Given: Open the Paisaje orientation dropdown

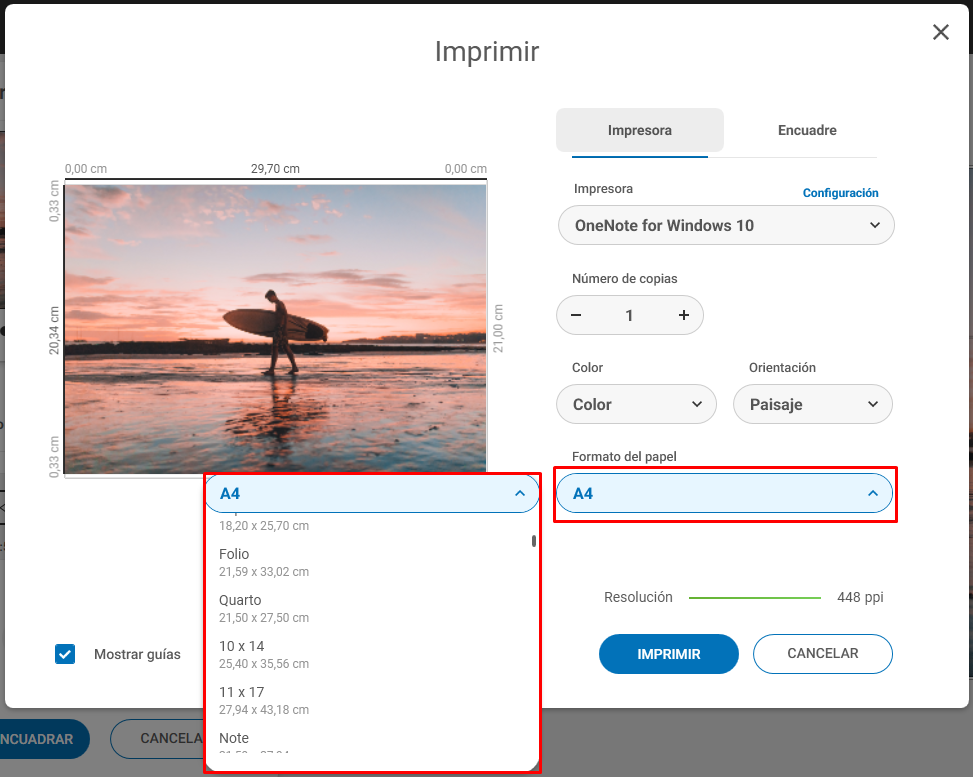Looking at the screenshot, I should coord(813,405).
